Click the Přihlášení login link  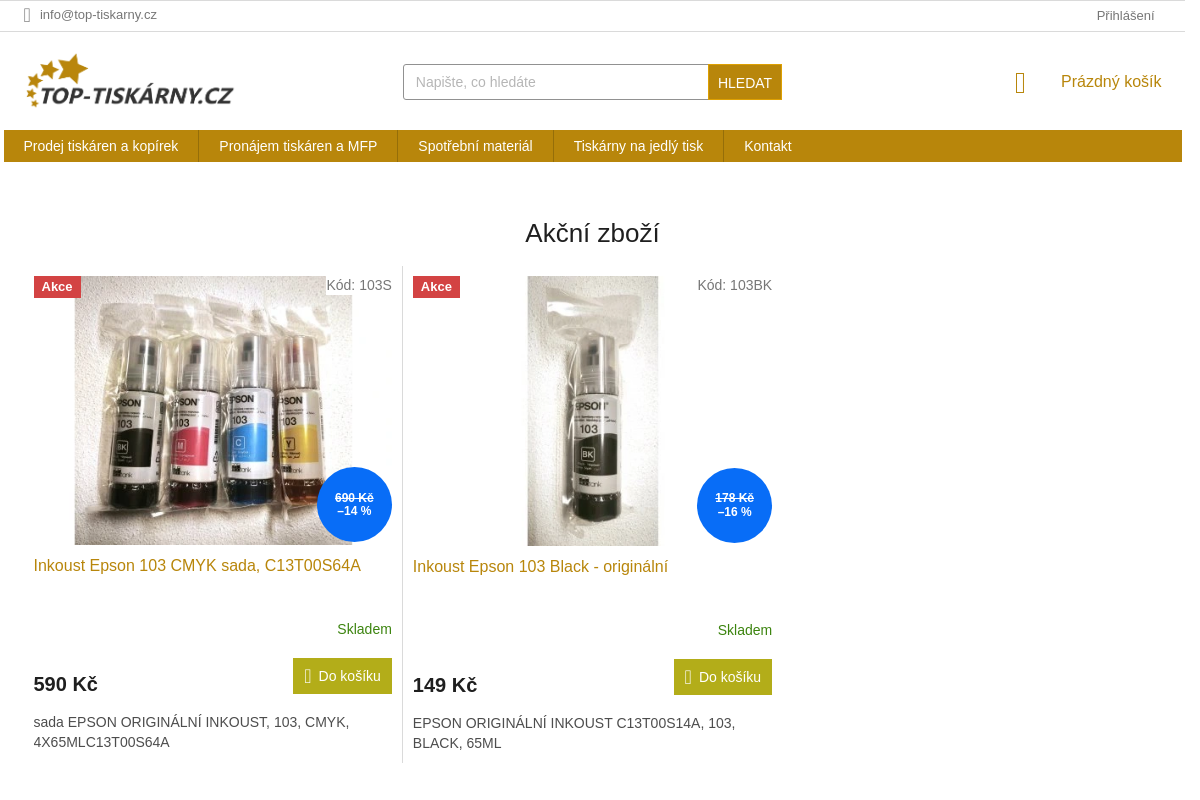pyautogui.click(x=1125, y=15)
